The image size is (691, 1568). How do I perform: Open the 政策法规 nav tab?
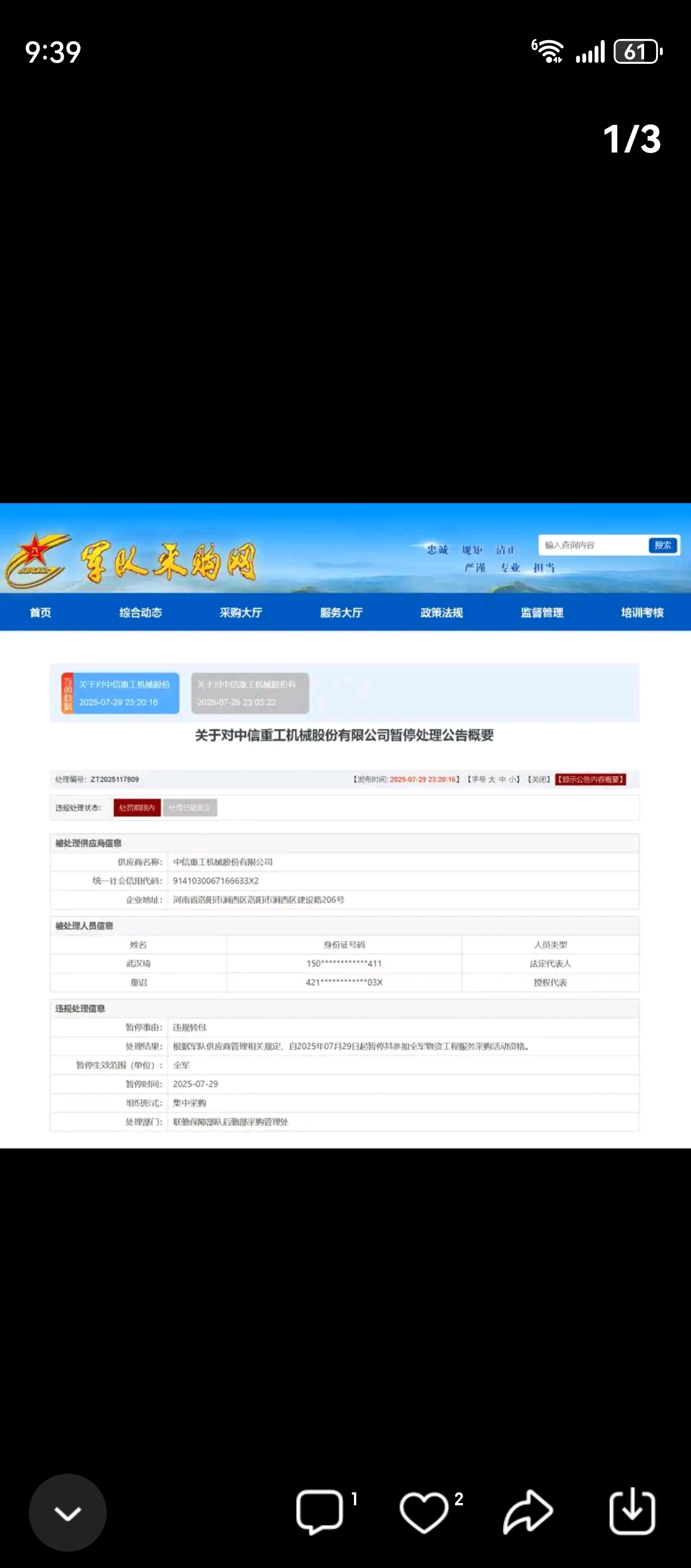(x=441, y=612)
